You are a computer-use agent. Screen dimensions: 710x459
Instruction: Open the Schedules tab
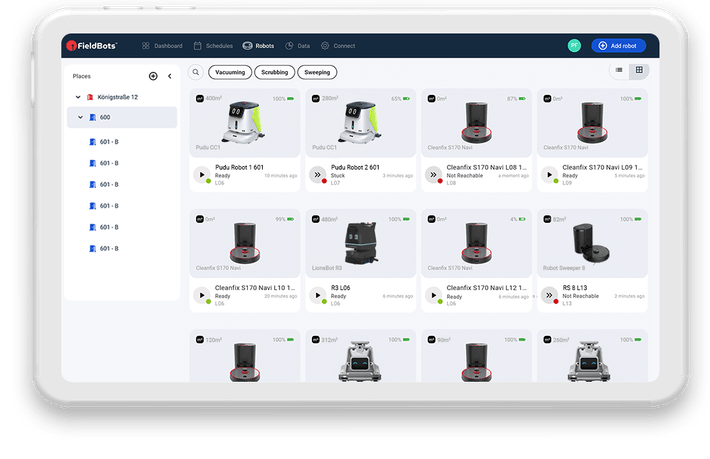click(213, 46)
